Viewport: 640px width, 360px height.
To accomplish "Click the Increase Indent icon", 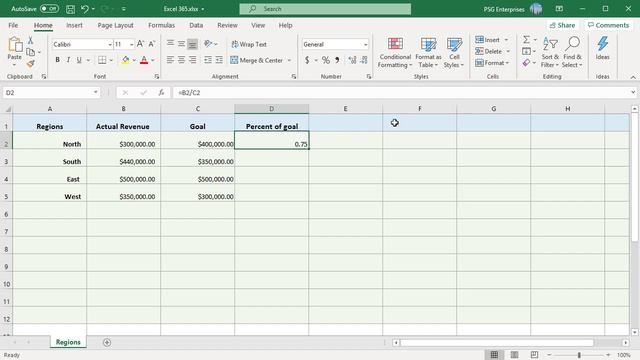I will pos(219,60).
